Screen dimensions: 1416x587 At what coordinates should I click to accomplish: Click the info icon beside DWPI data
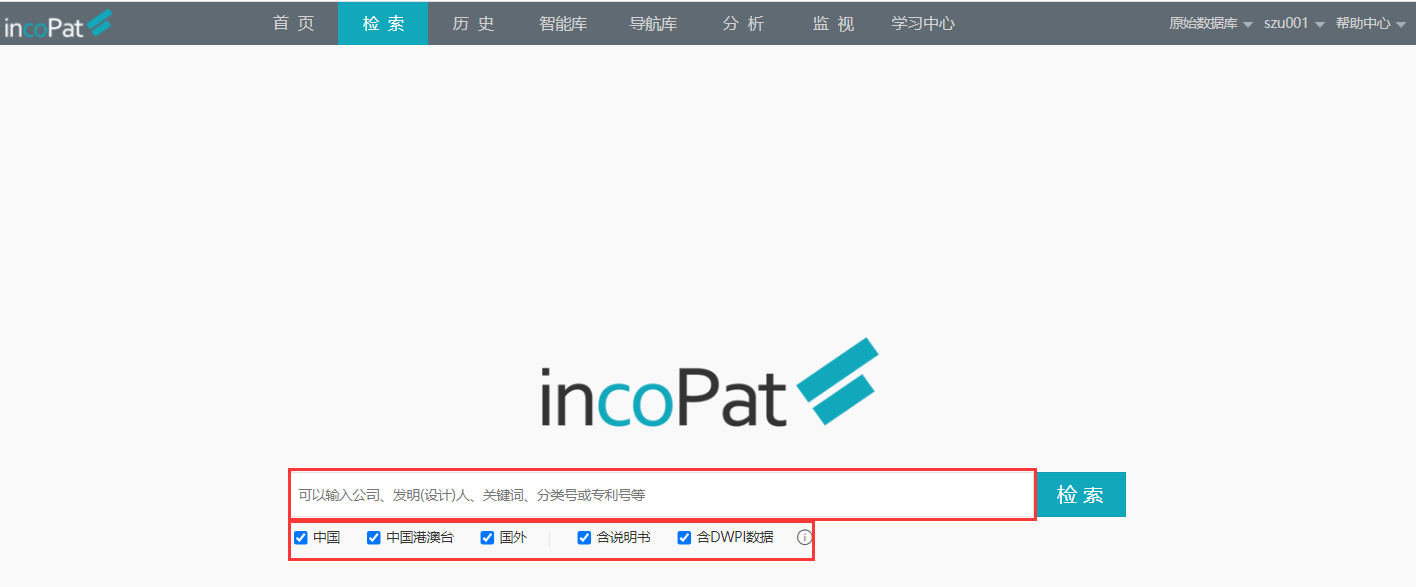pos(804,538)
